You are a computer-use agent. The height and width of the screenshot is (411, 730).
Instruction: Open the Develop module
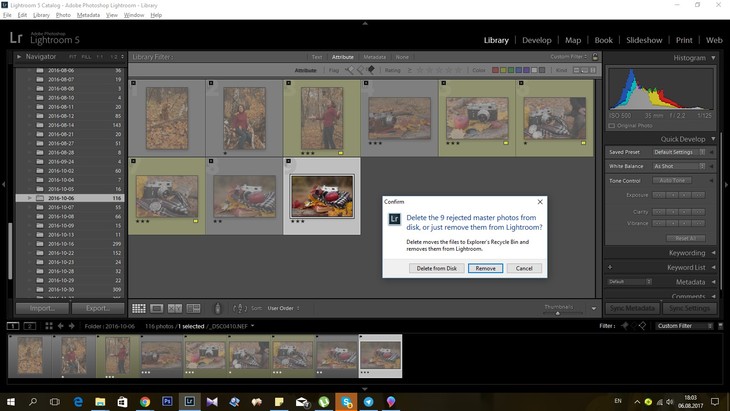coord(536,40)
